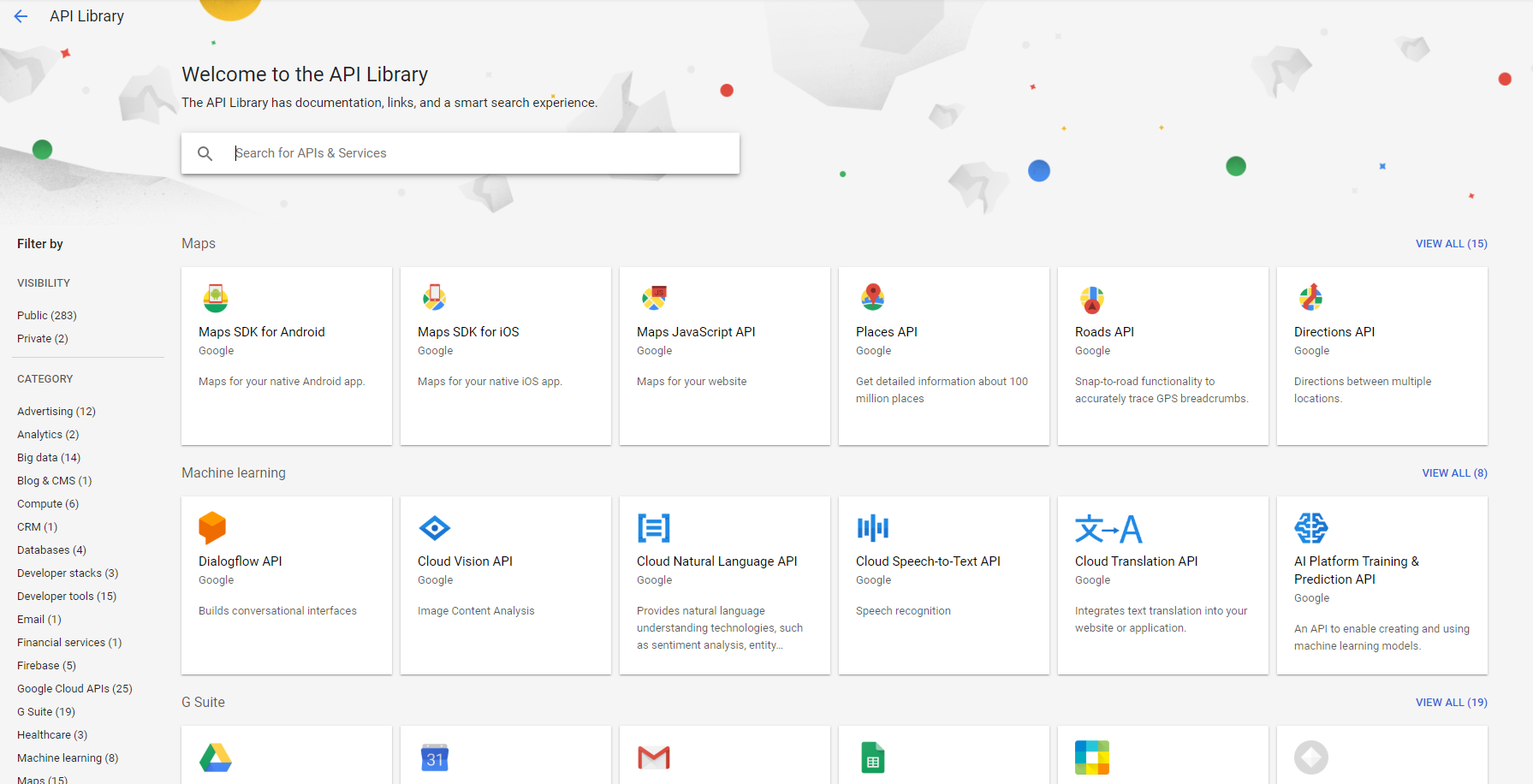Click the Cloud Speech-to-Text API title

pos(928,561)
